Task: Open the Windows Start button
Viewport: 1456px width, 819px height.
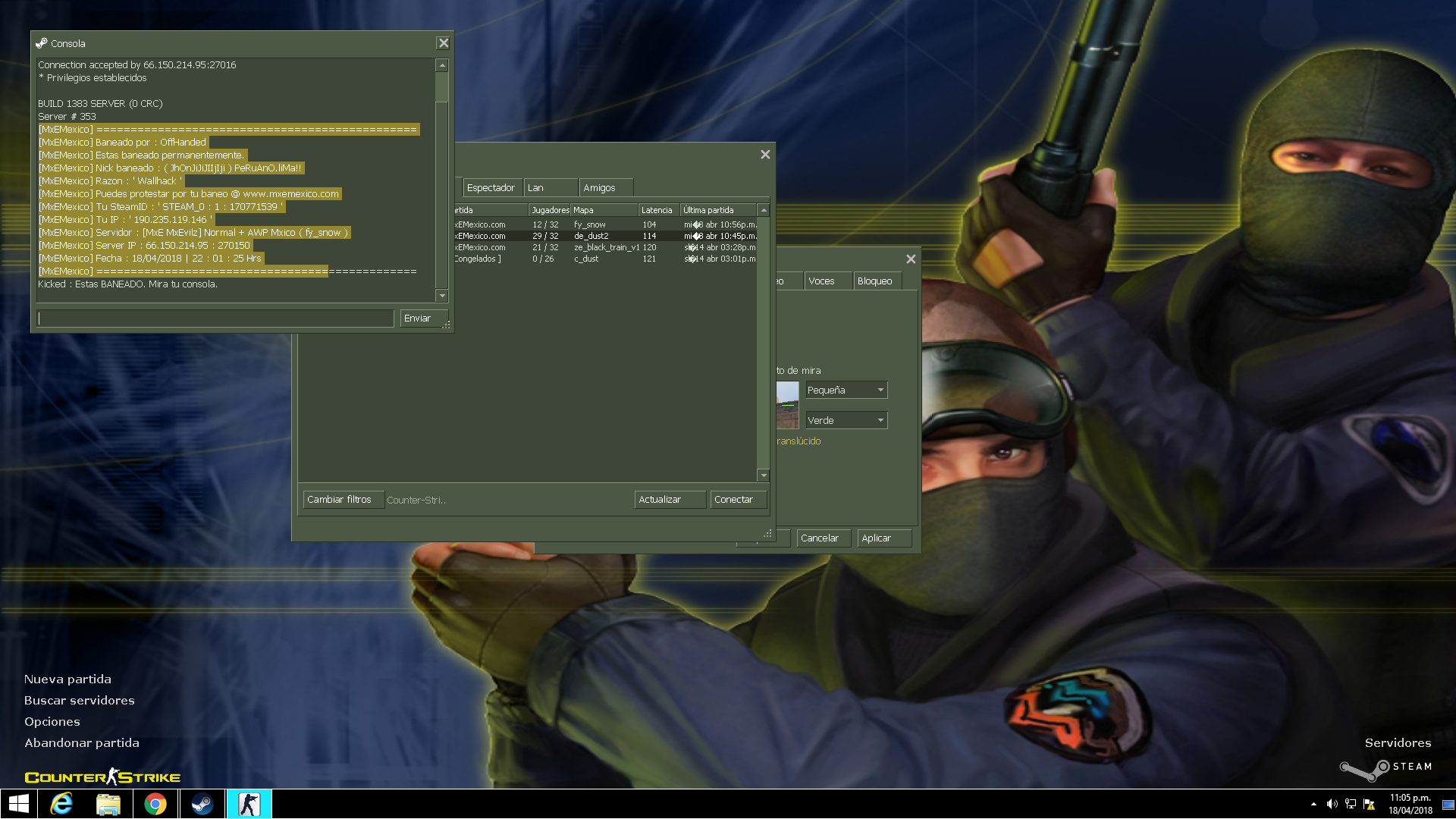Action: pyautogui.click(x=18, y=804)
